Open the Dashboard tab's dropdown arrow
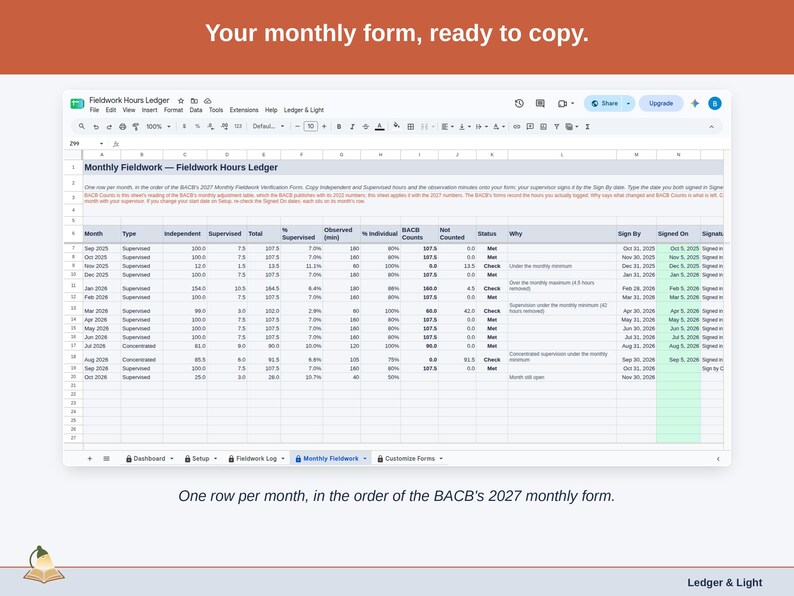The image size is (794, 596). click(x=172, y=459)
